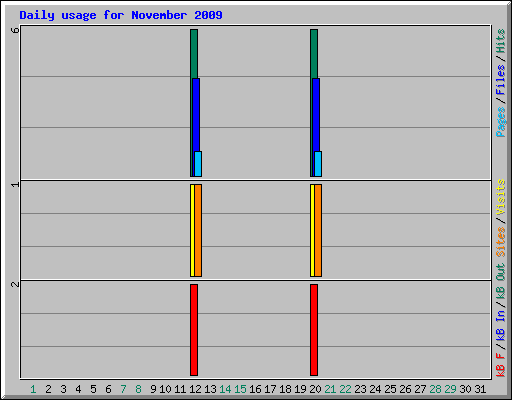Click day label '30' on the x-axis

tap(465, 389)
